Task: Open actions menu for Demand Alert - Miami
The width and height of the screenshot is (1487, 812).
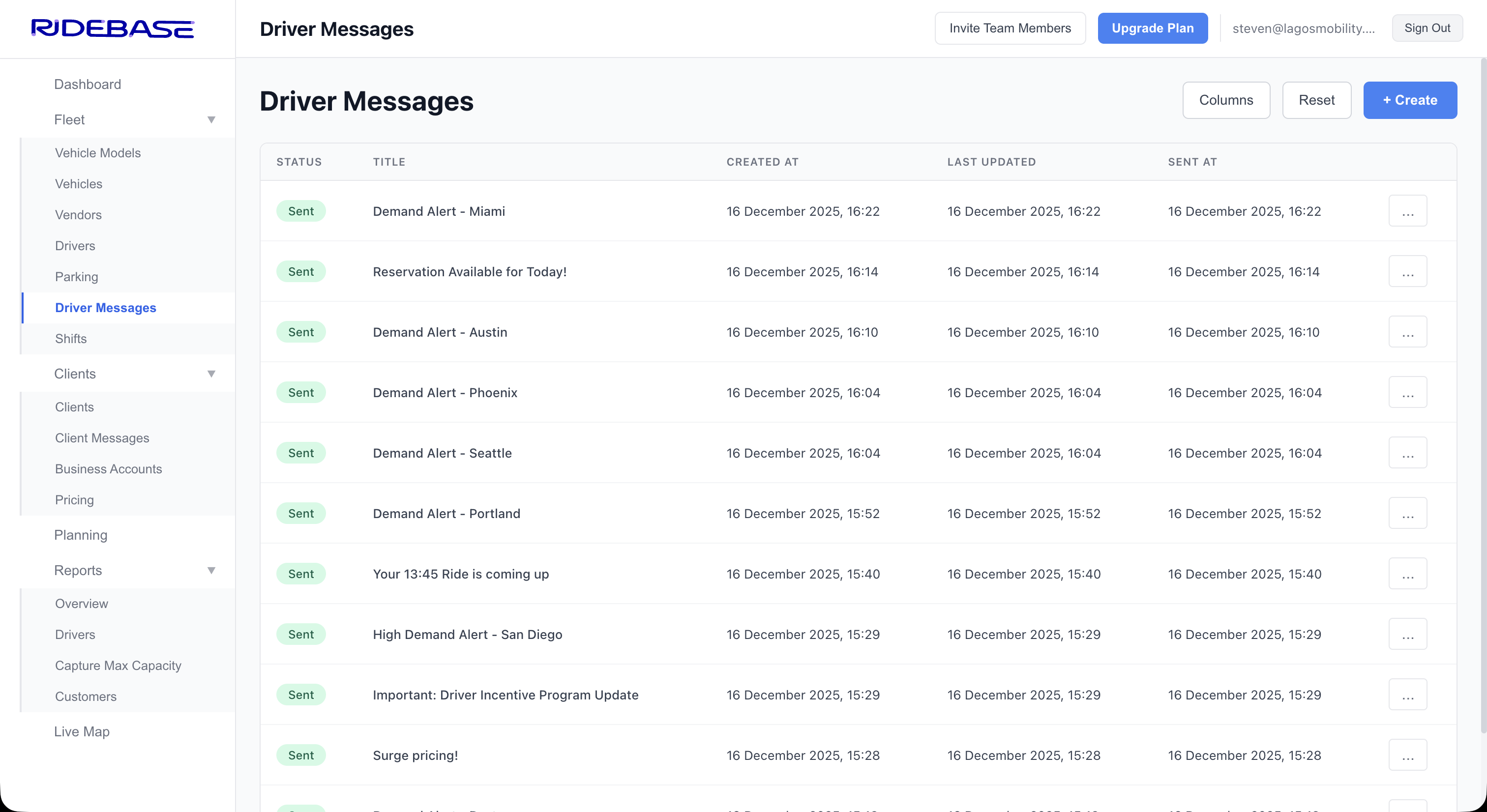Action: point(1407,211)
